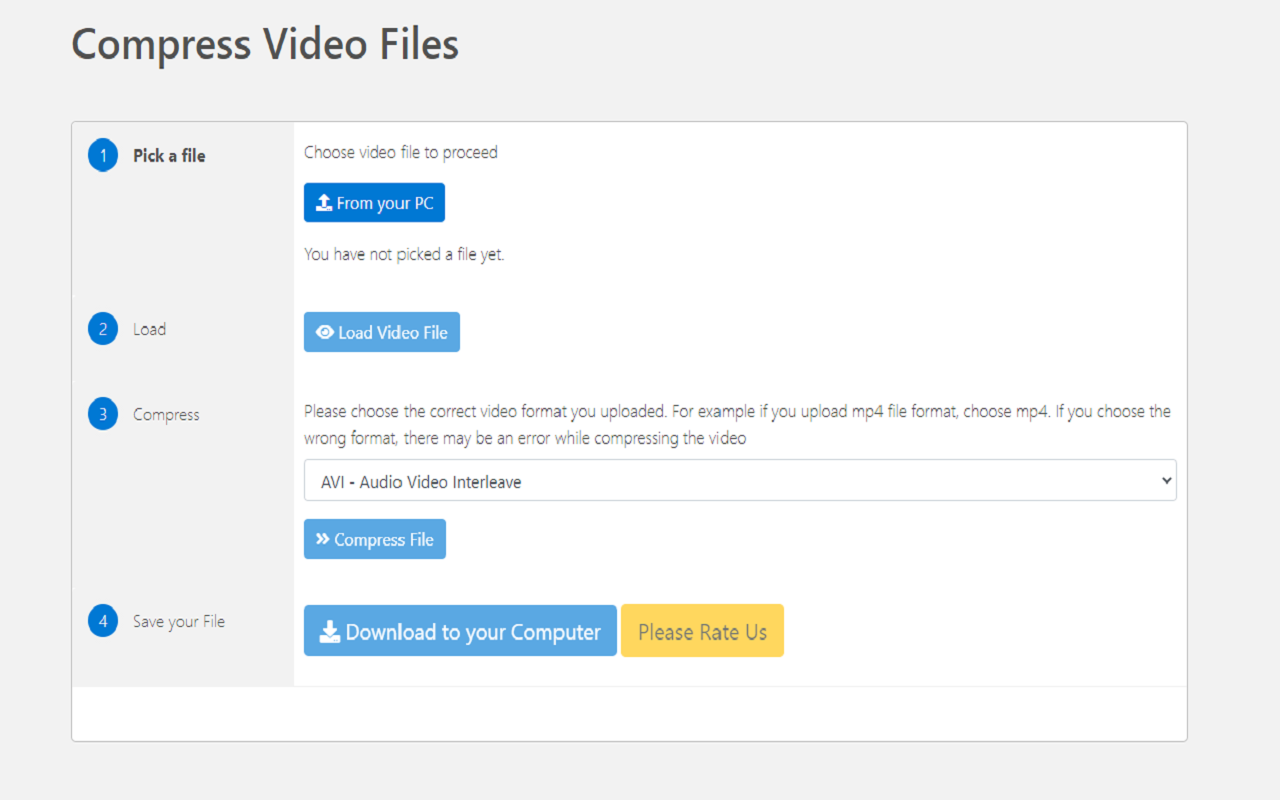Screen dimensions: 1280x800
Task: Open the AVI - Audio Video Interleave format dropdown
Action: [740, 481]
